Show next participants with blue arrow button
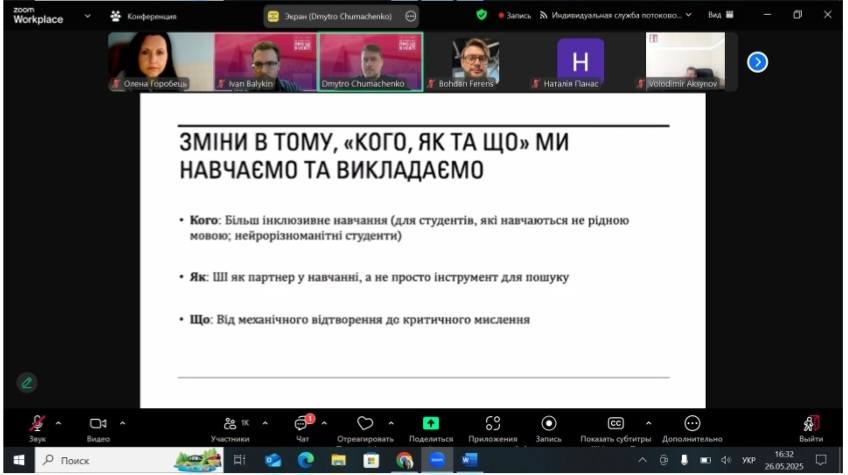The width and height of the screenshot is (848, 475). point(758,61)
